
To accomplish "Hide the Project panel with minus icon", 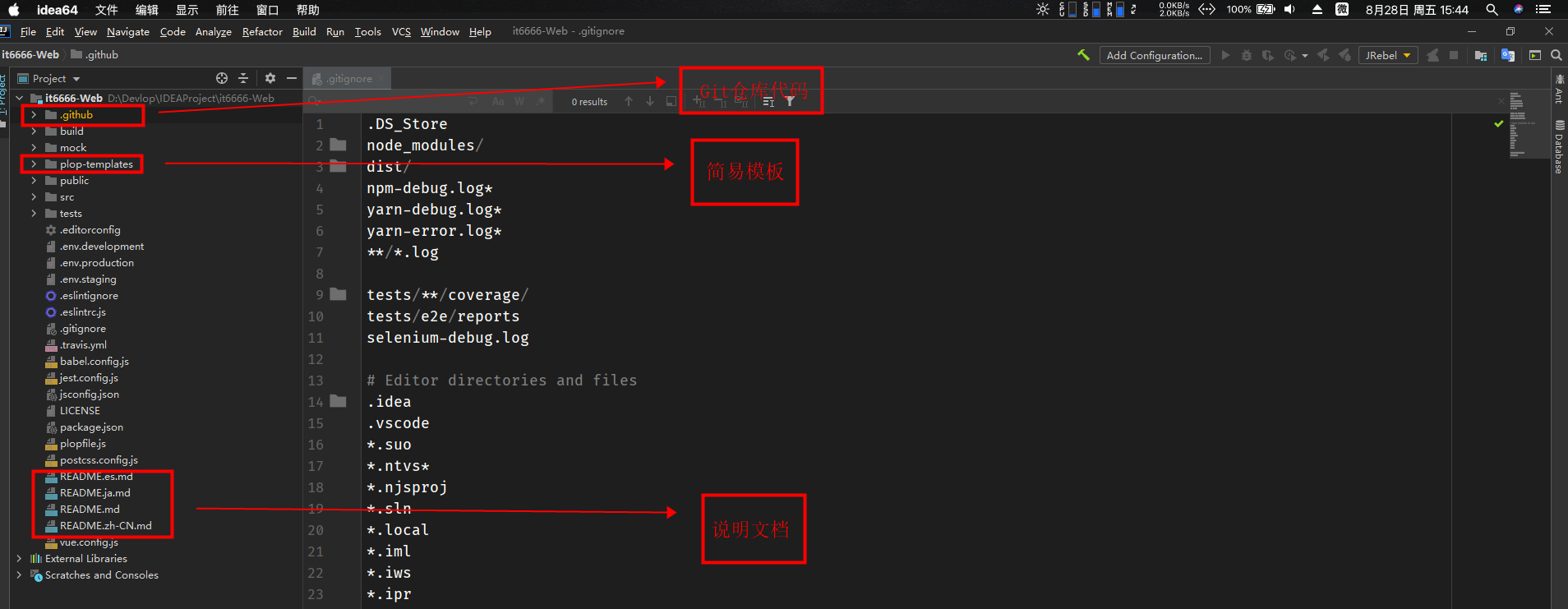I will click(x=291, y=78).
